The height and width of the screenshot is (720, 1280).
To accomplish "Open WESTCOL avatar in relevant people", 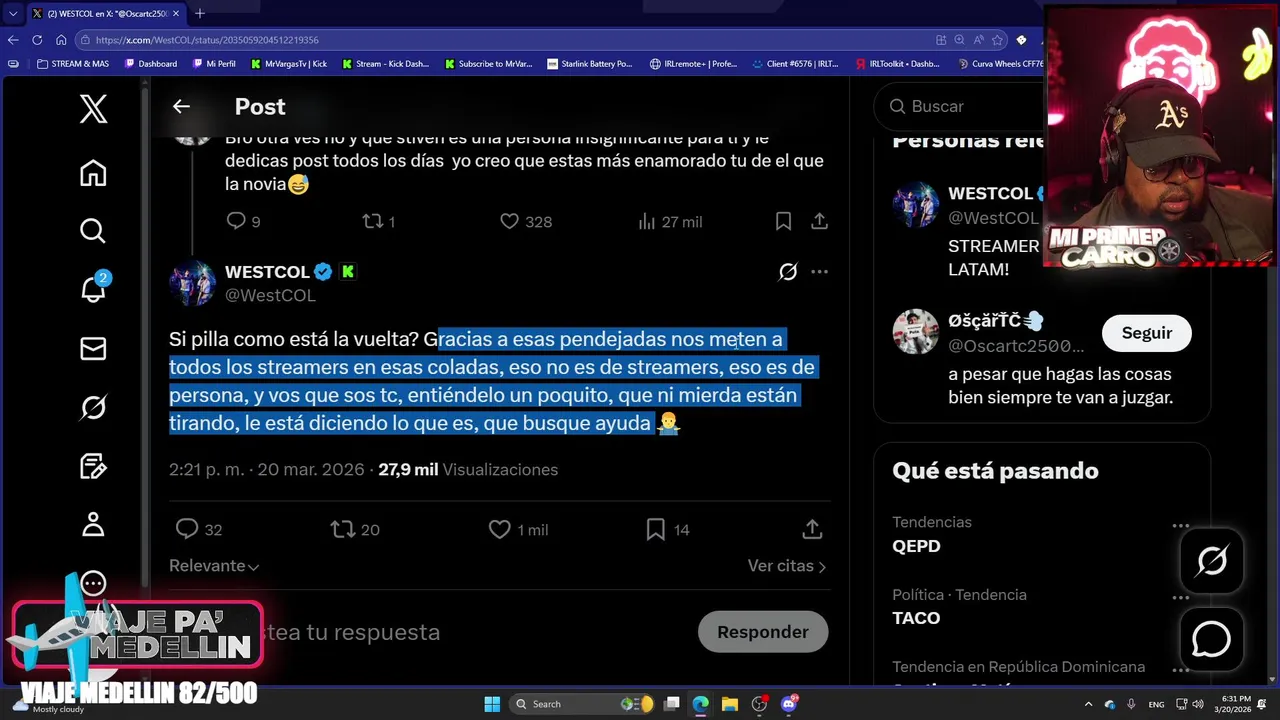I will coord(915,205).
